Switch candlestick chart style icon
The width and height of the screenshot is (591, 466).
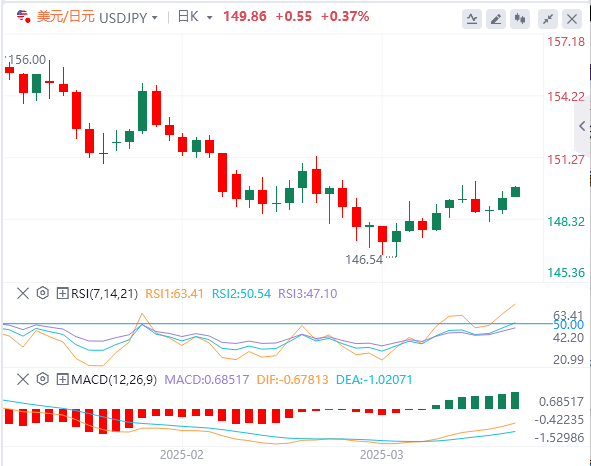(x=520, y=18)
